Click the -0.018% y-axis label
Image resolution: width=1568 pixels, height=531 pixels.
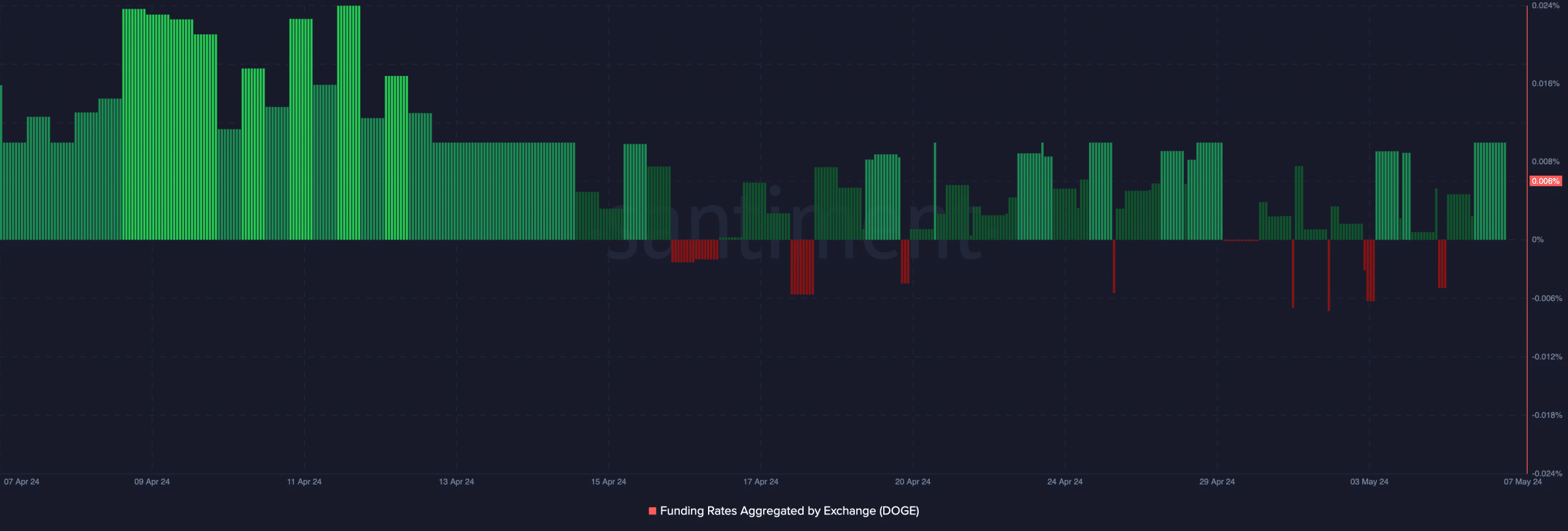coord(1547,416)
